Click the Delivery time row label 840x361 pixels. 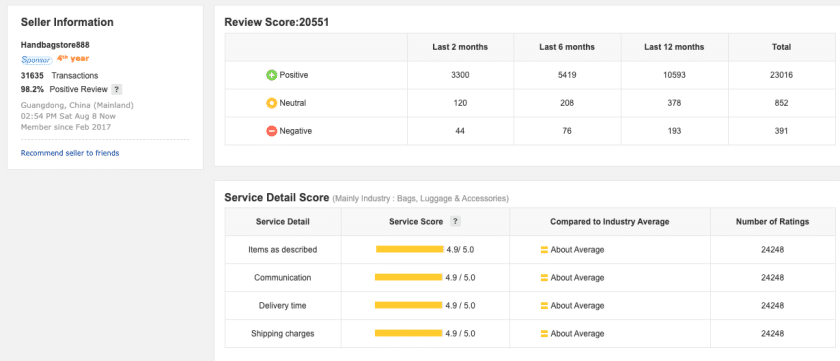point(283,306)
